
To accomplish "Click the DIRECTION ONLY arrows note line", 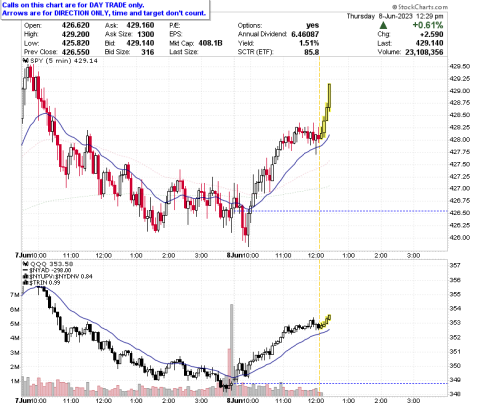I will click(x=104, y=13).
